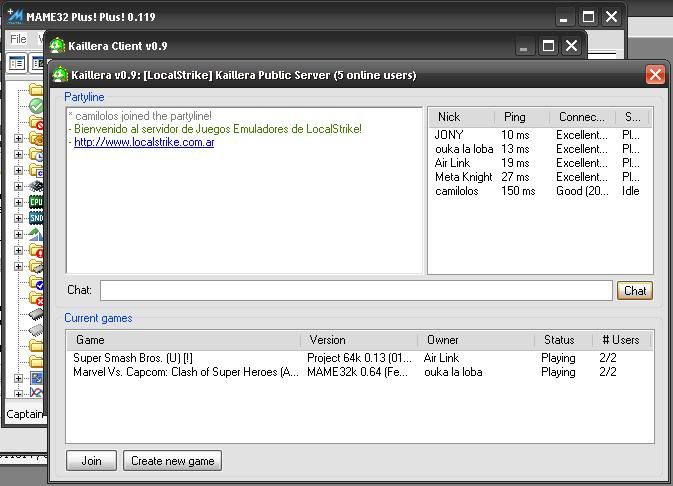Select the folder with blue checkmark badge
Screen dimensions: 673x486
click(x=36, y=282)
